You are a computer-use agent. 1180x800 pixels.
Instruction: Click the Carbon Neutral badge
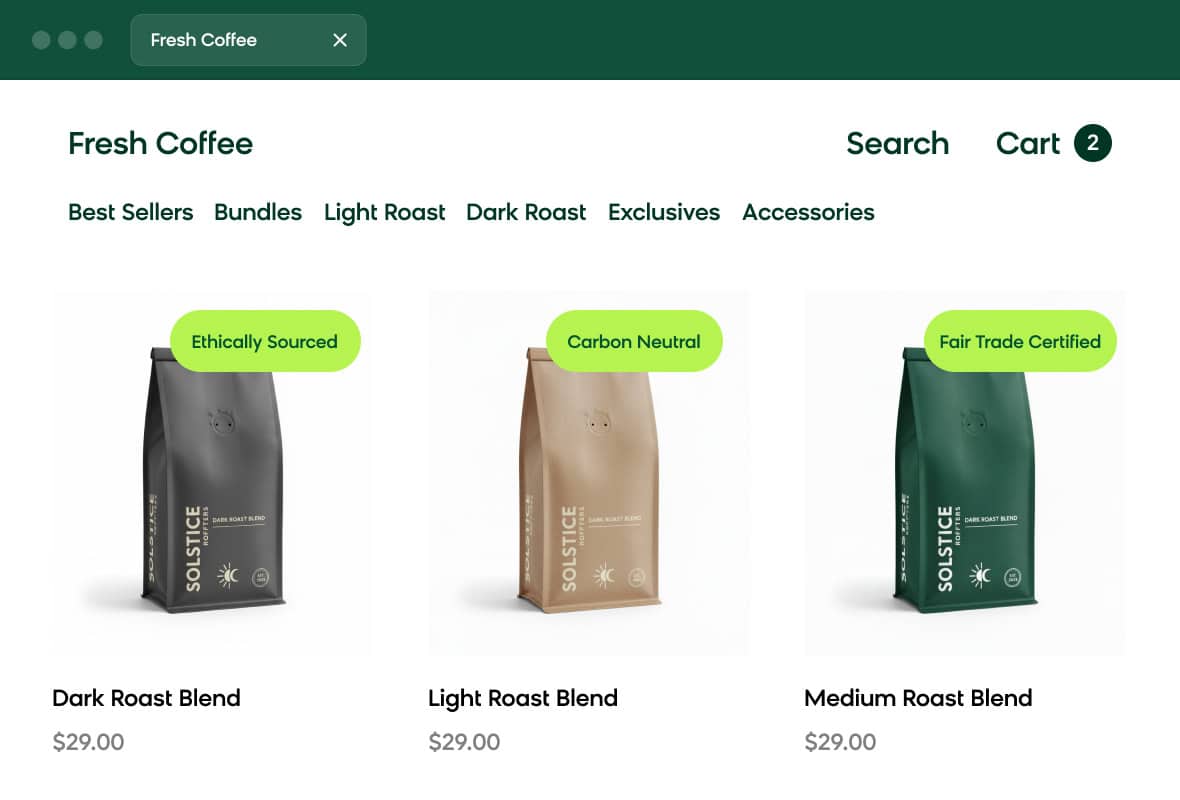634,341
